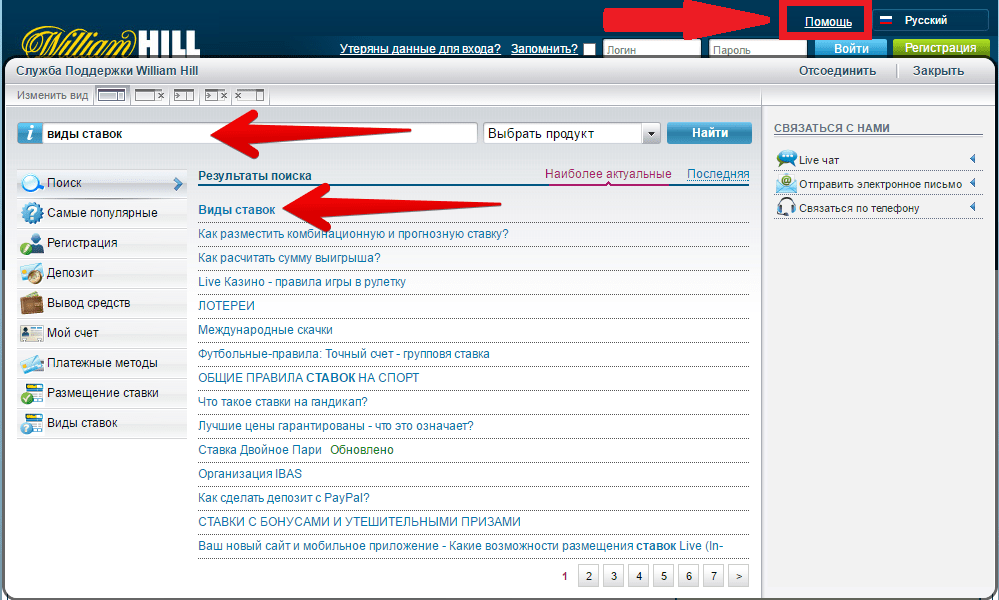999x600 pixels.
Task: Go to results page 2
Action: tap(589, 576)
